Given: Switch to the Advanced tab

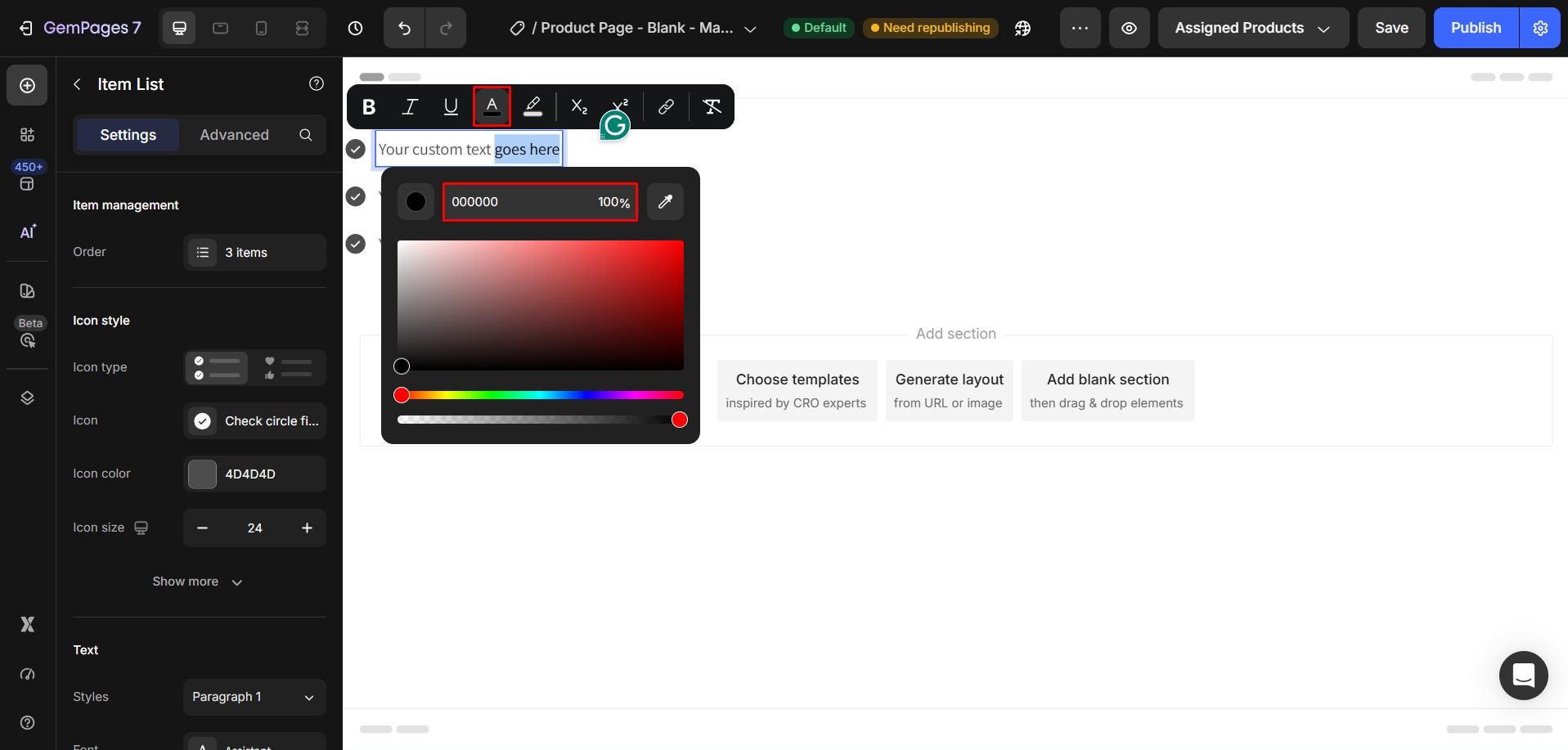Looking at the screenshot, I should click(x=234, y=135).
